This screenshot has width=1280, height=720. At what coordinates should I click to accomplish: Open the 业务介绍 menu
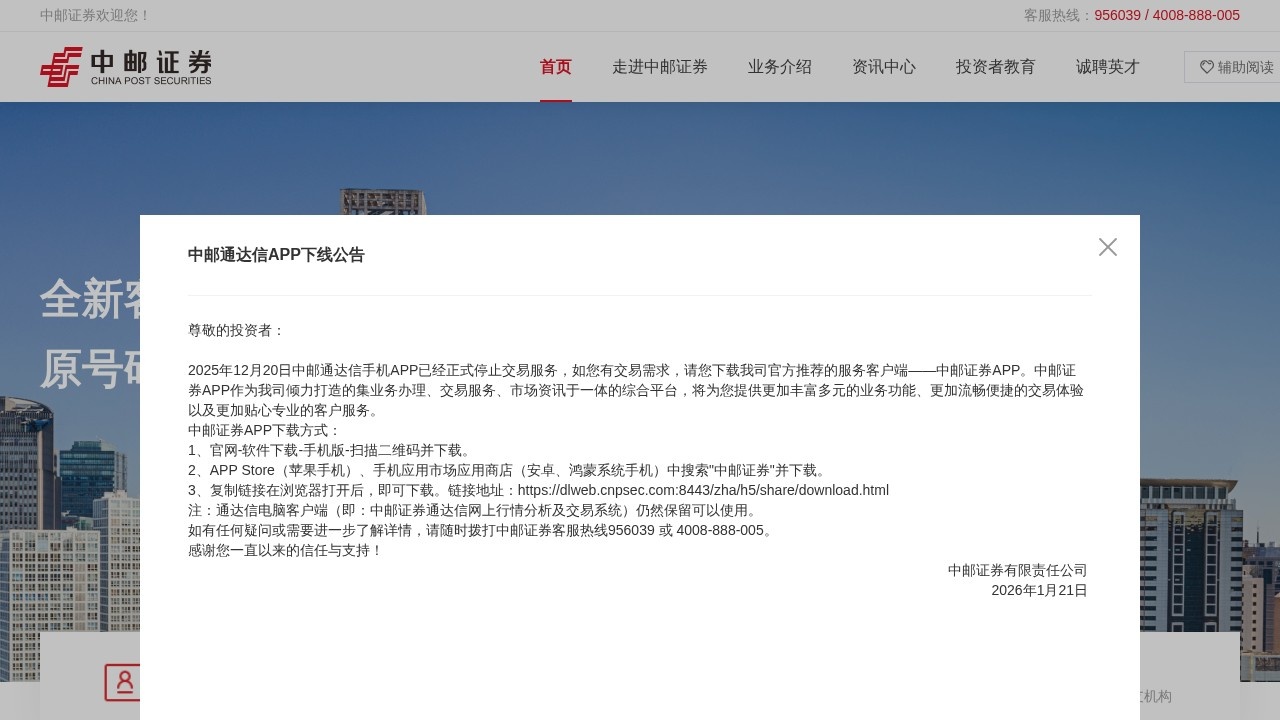click(x=779, y=67)
